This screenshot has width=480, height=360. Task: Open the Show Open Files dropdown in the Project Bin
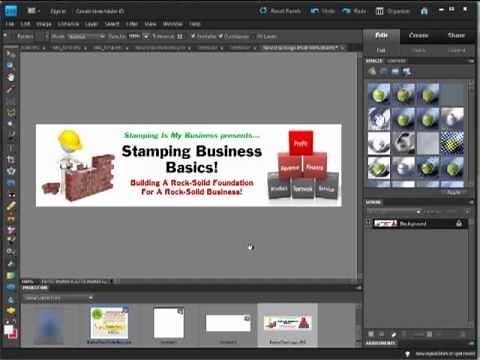pyautogui.click(x=59, y=298)
